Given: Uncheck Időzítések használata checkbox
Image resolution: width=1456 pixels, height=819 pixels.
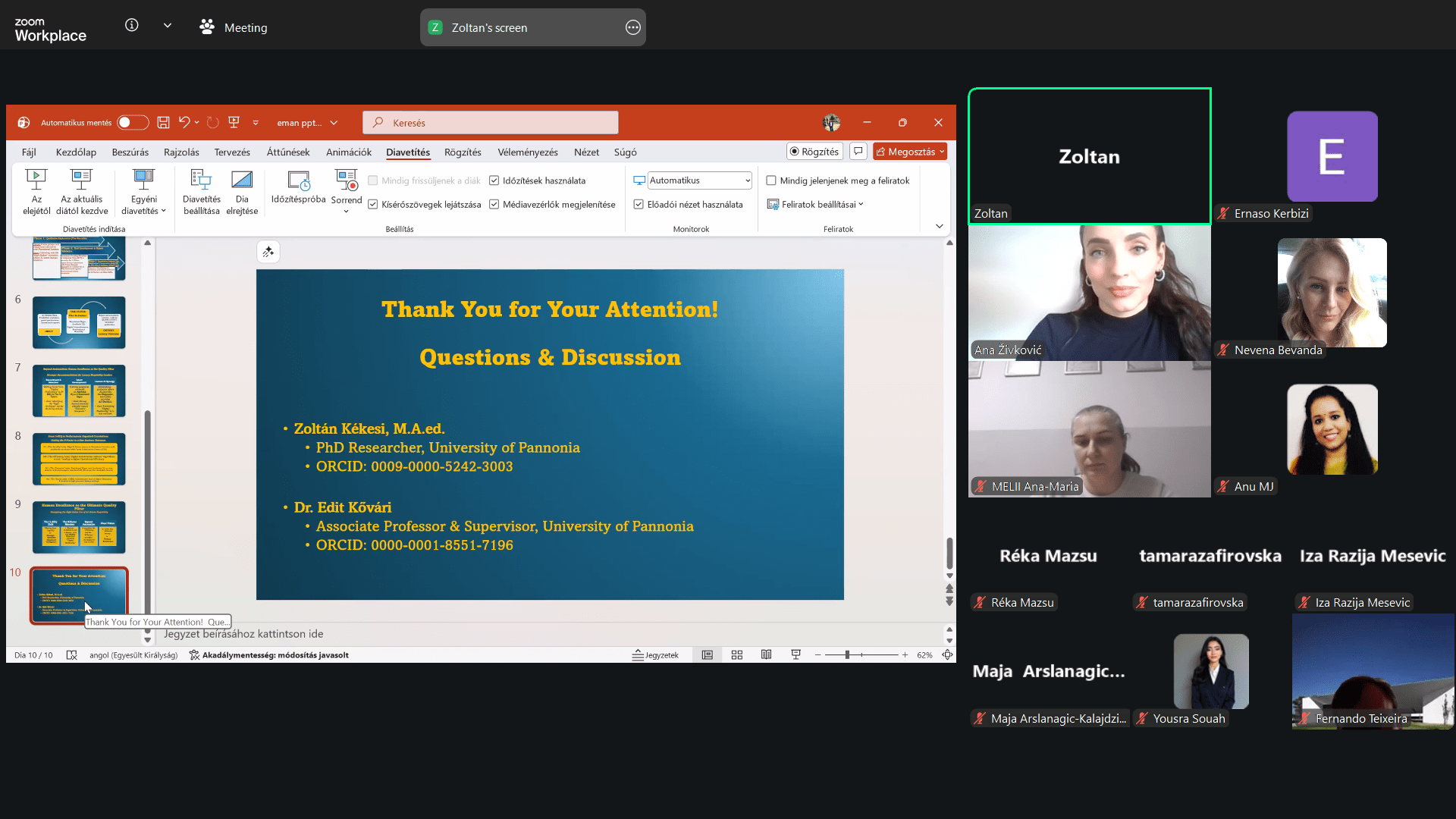Looking at the screenshot, I should pos(494,181).
